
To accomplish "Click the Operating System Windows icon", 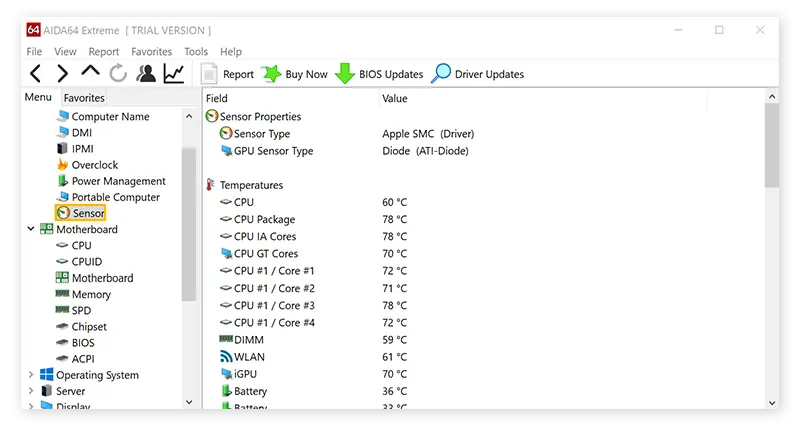I will coord(46,374).
